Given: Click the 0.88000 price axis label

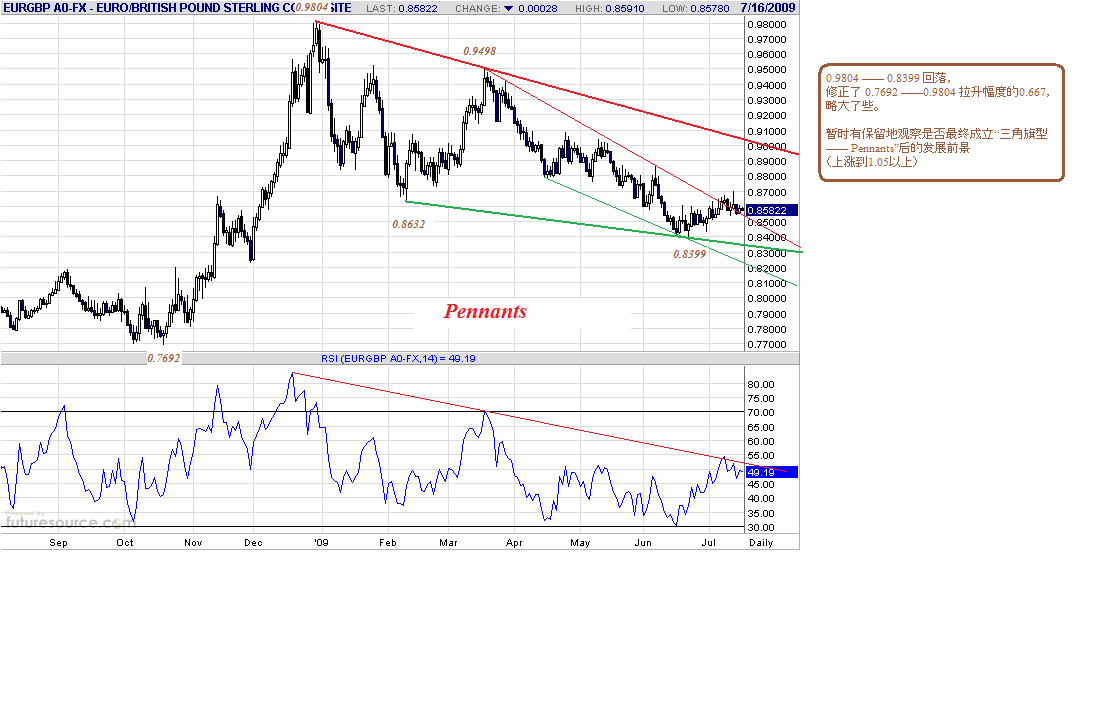Looking at the screenshot, I should tap(767, 177).
